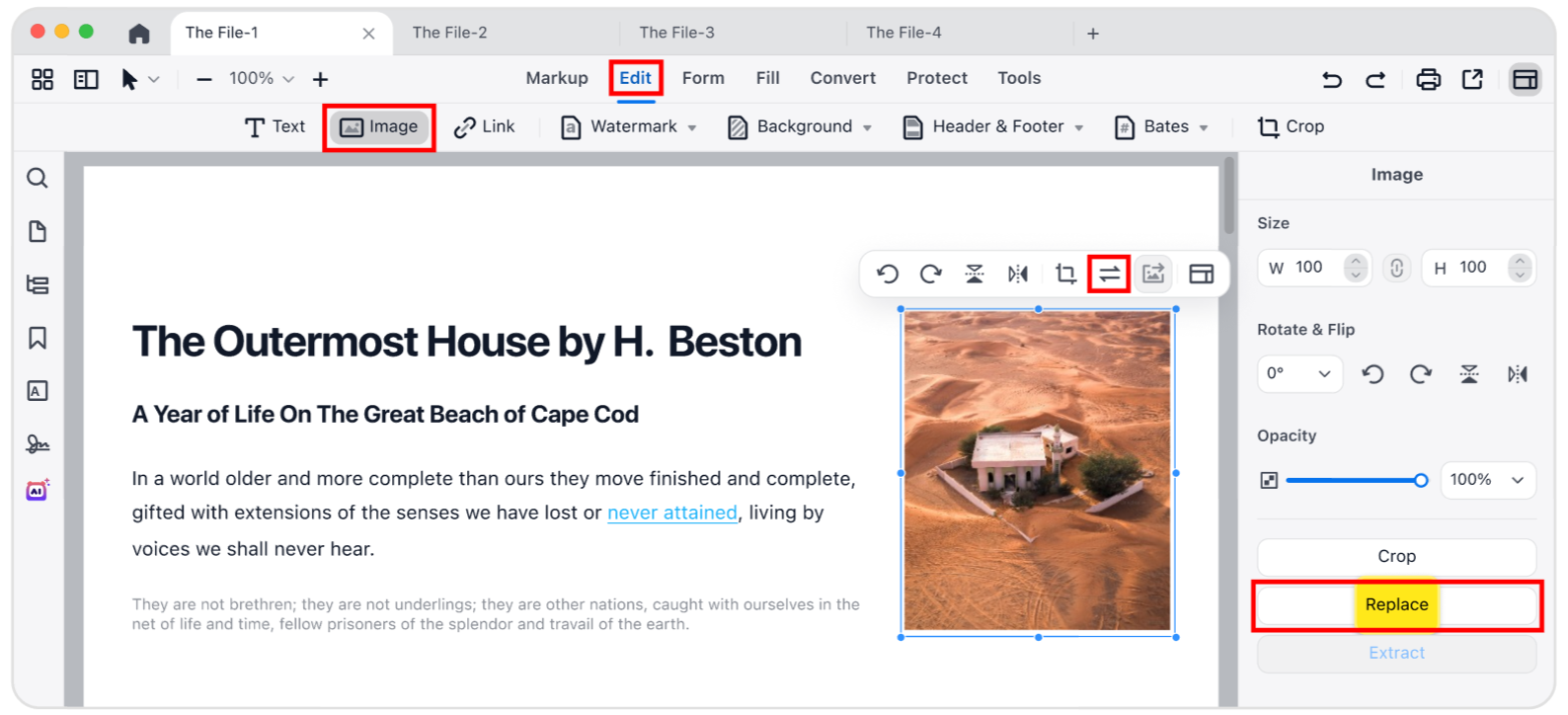Screen dimensions: 1568x715
Task: Click the print icon in top toolbar
Action: click(1428, 79)
